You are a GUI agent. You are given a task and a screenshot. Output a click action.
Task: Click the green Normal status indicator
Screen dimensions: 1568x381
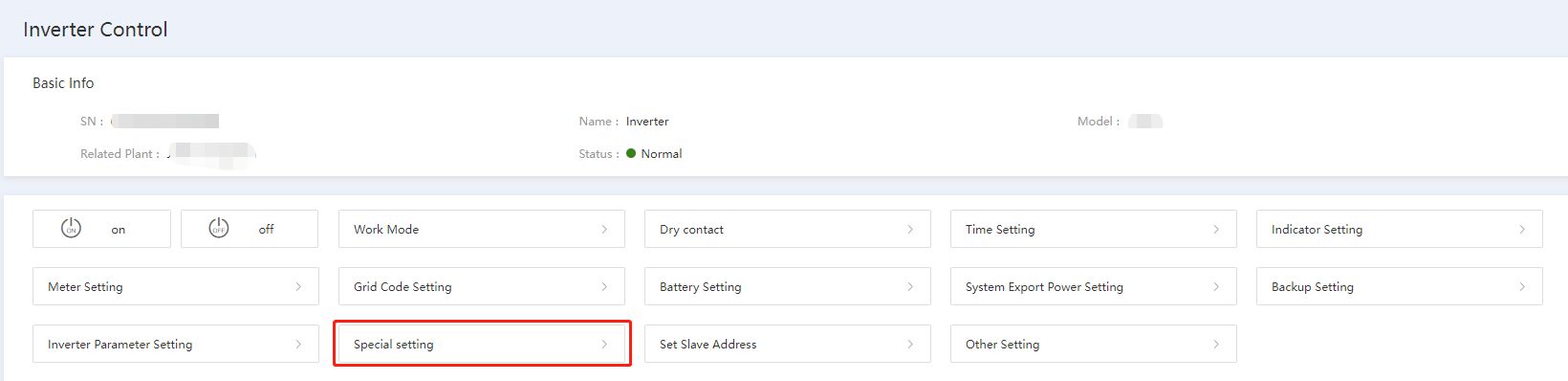631,153
